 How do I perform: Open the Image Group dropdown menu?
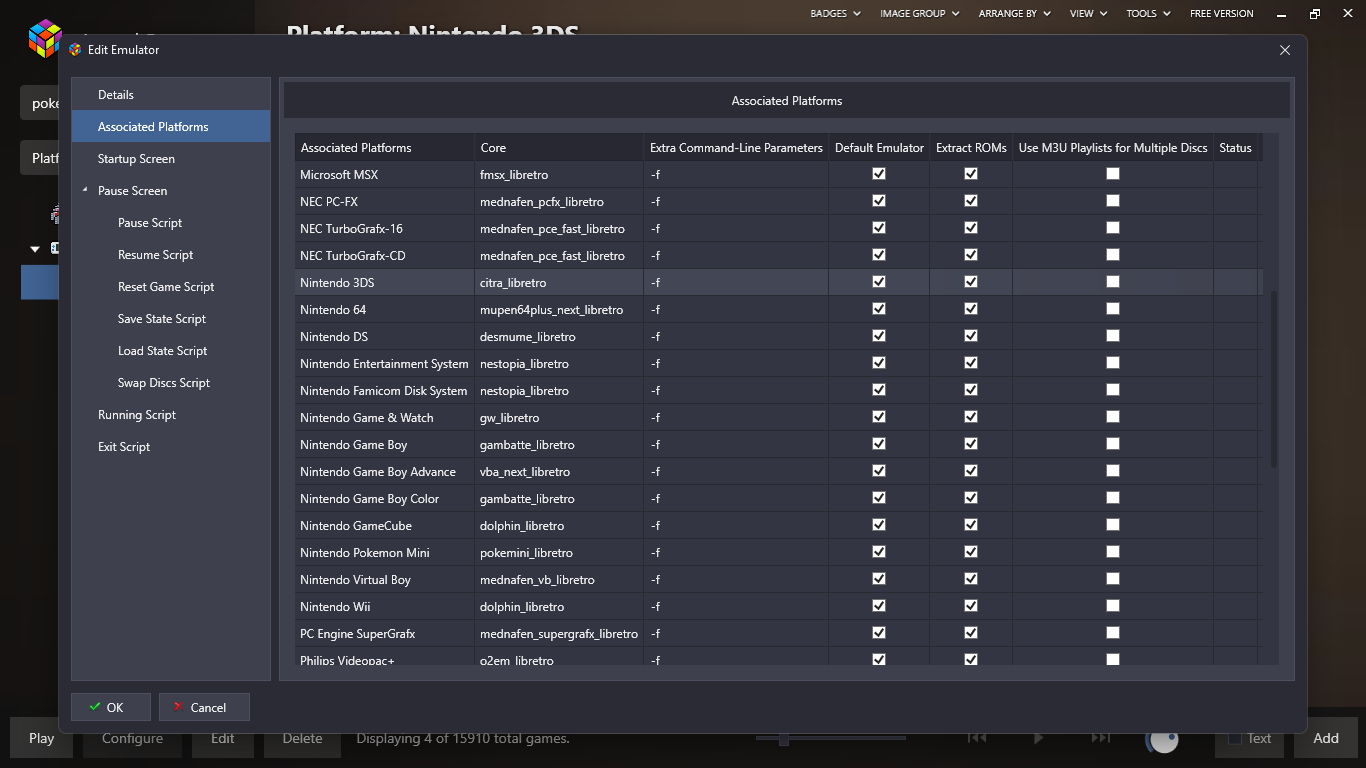[919, 13]
